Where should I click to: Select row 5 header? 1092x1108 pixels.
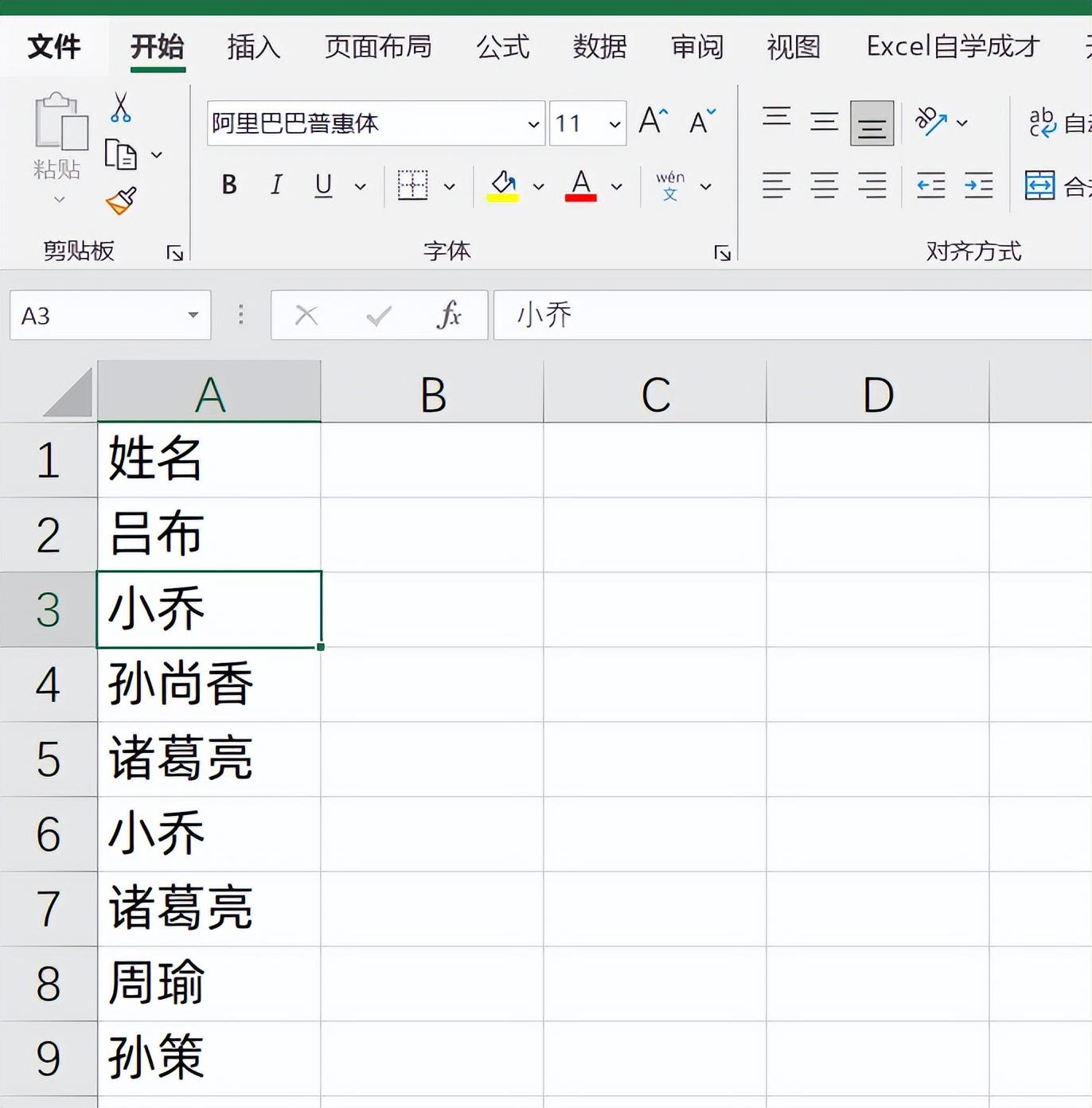49,759
